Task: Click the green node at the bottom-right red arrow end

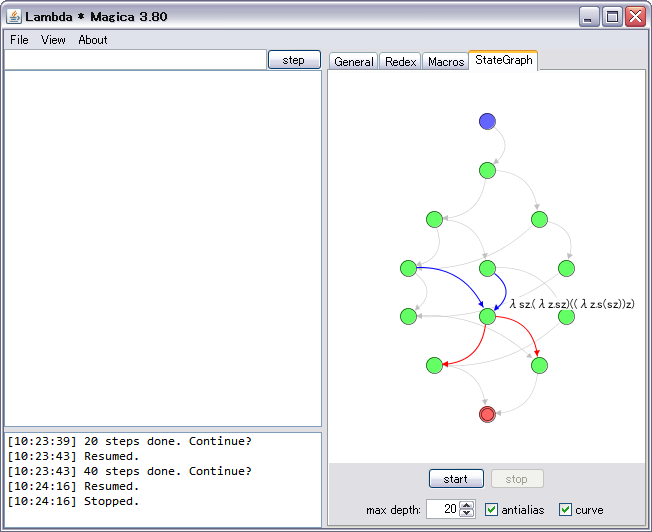Action: [539, 365]
